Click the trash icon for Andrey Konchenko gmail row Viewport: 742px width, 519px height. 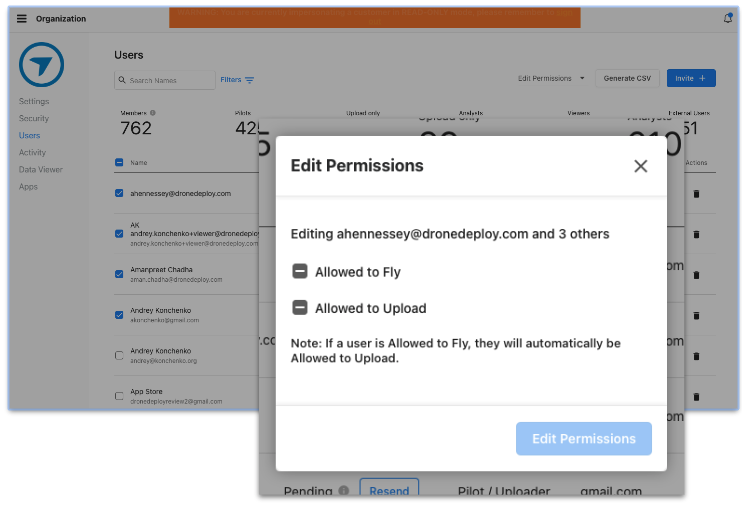pyautogui.click(x=696, y=316)
